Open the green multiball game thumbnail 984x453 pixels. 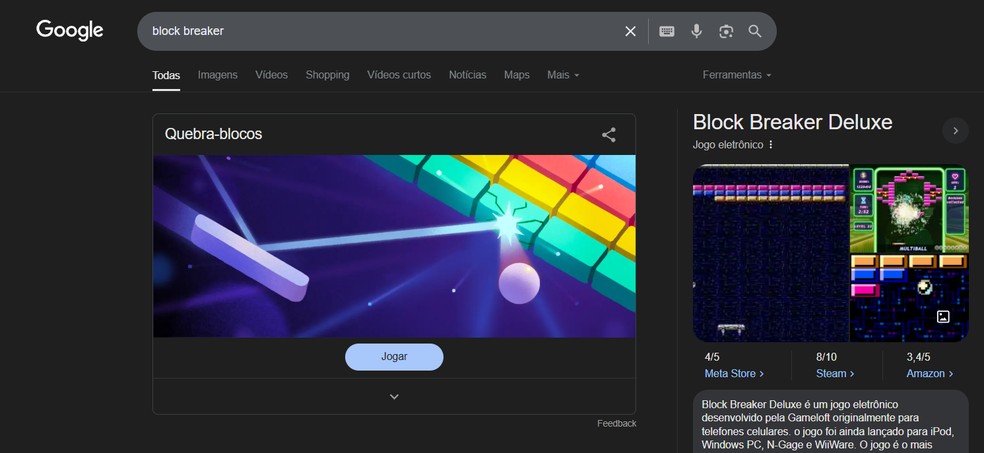point(909,208)
